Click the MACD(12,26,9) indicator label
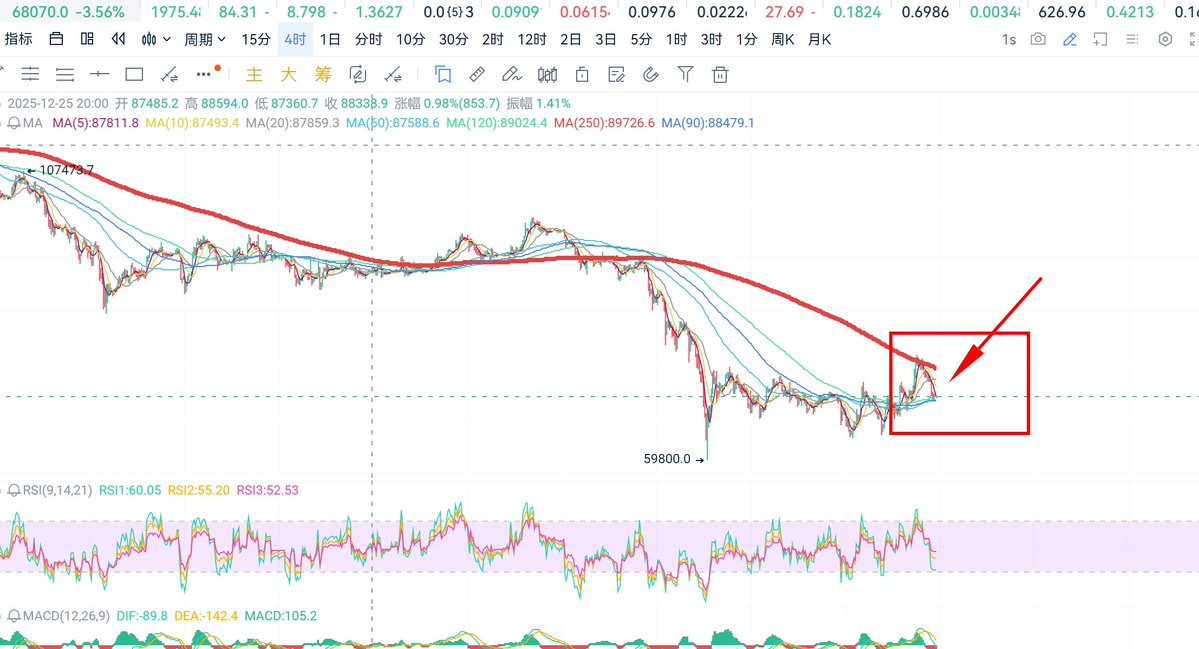 click(x=67, y=615)
